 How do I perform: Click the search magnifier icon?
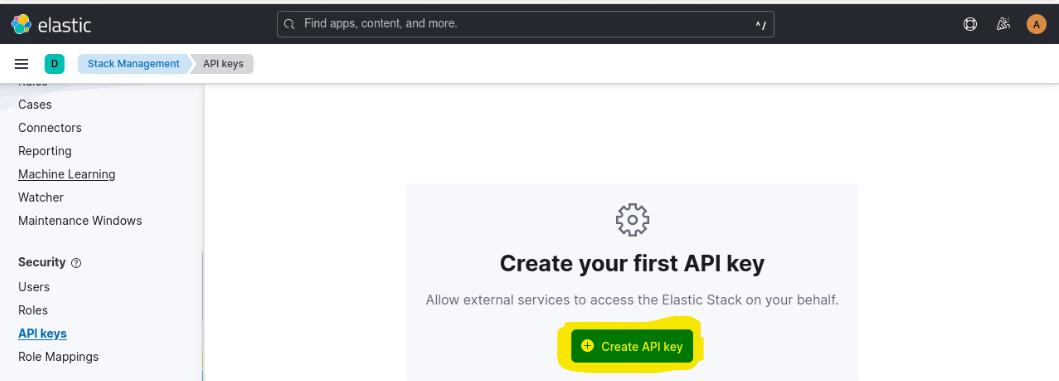pos(289,24)
